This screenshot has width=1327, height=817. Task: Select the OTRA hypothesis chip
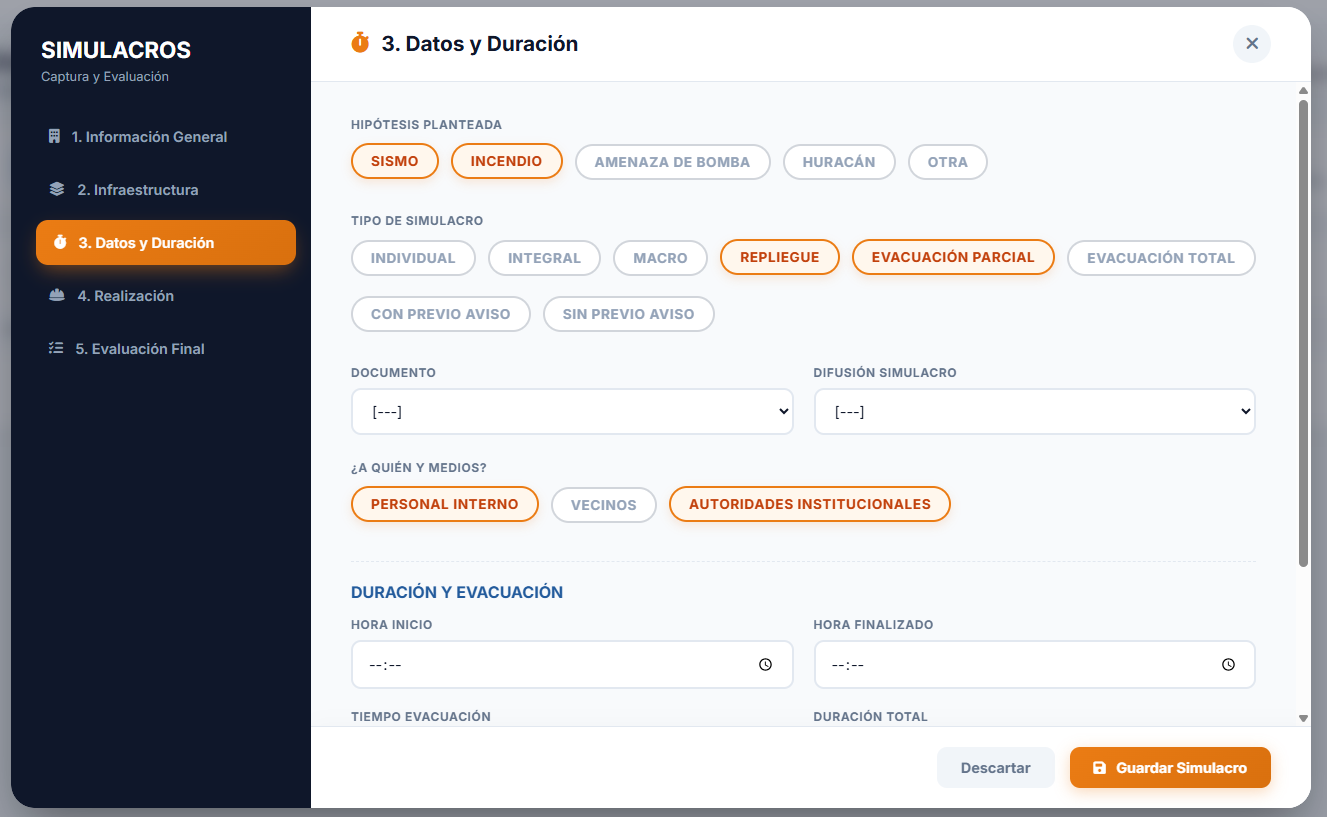948,162
